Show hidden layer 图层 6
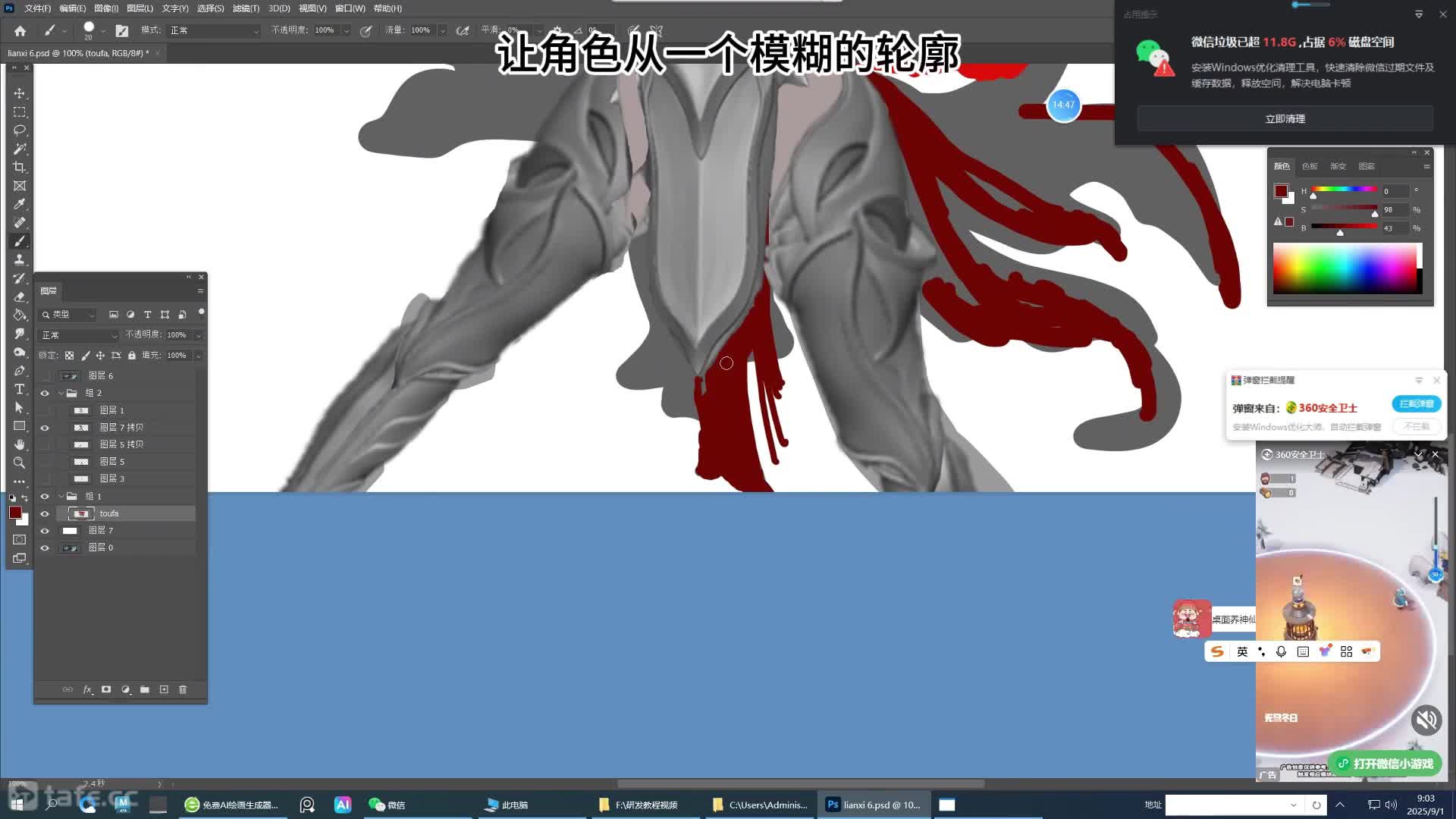Image resolution: width=1456 pixels, height=819 pixels. tap(45, 375)
